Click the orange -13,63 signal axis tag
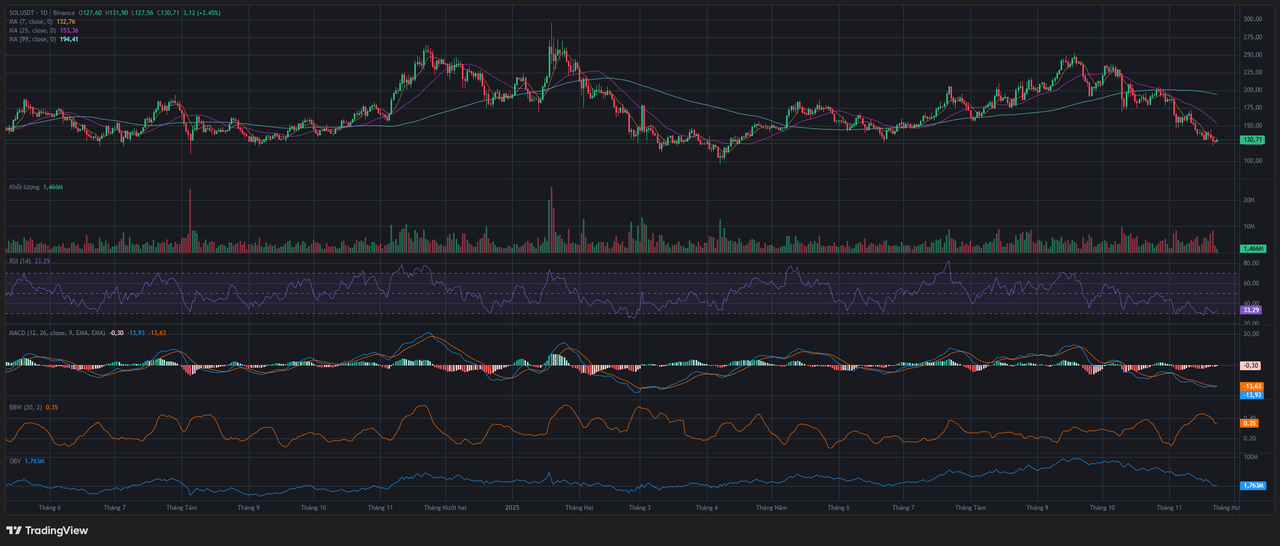This screenshot has height=546, width=1280. 1252,386
